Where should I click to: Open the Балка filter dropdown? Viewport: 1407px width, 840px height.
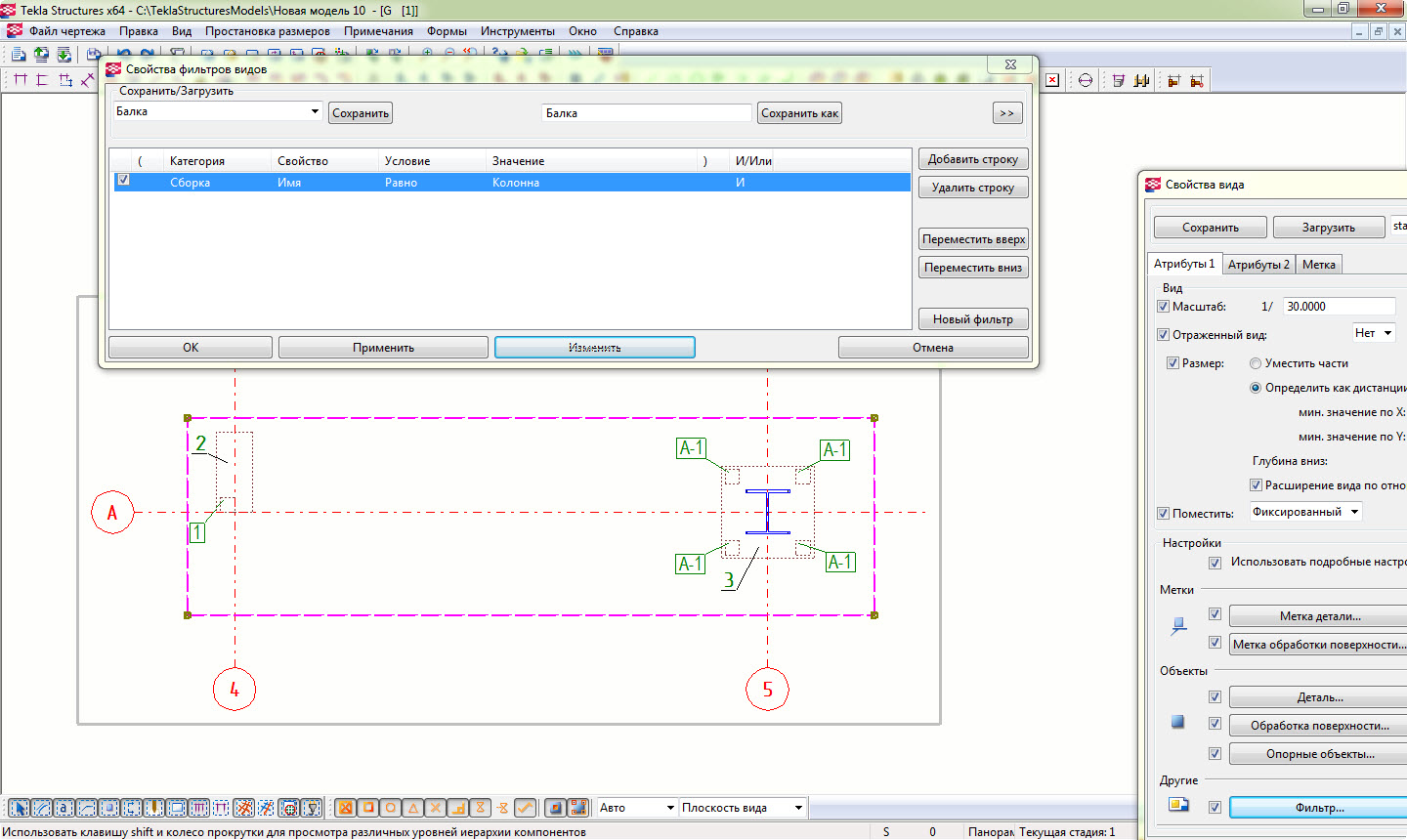pyautogui.click(x=315, y=111)
